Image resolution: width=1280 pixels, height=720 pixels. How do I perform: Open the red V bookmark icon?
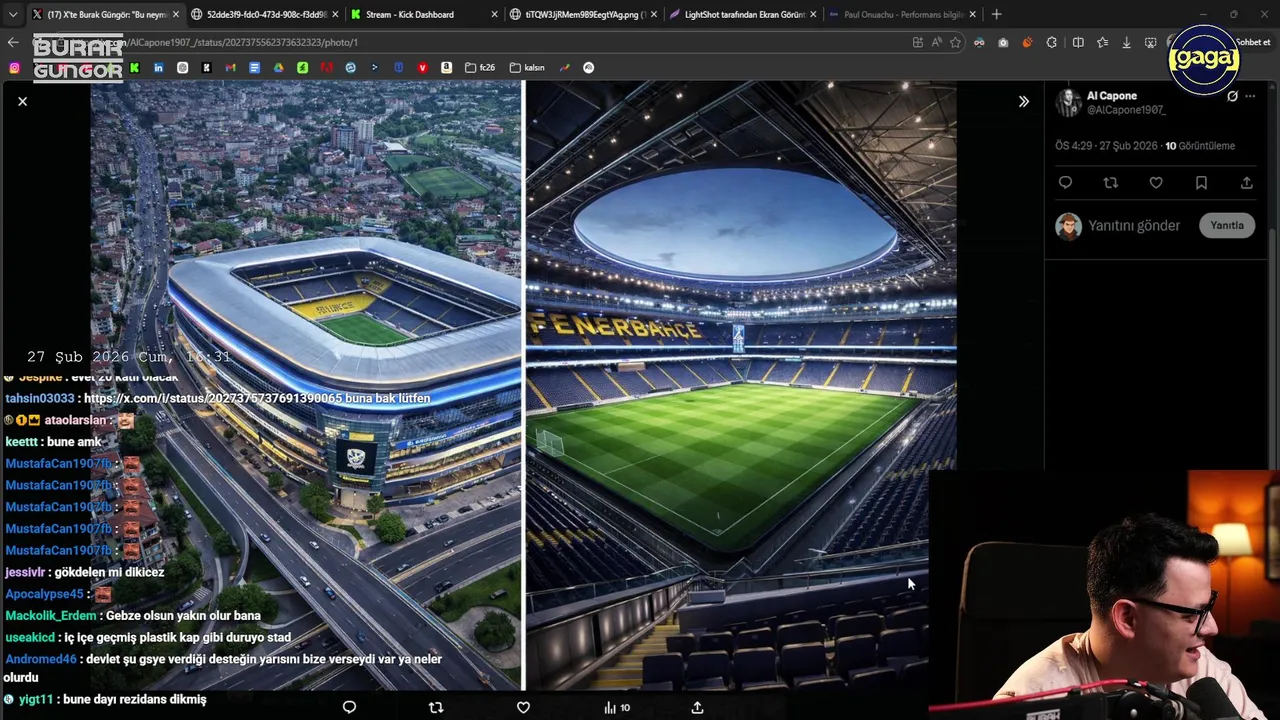click(422, 68)
